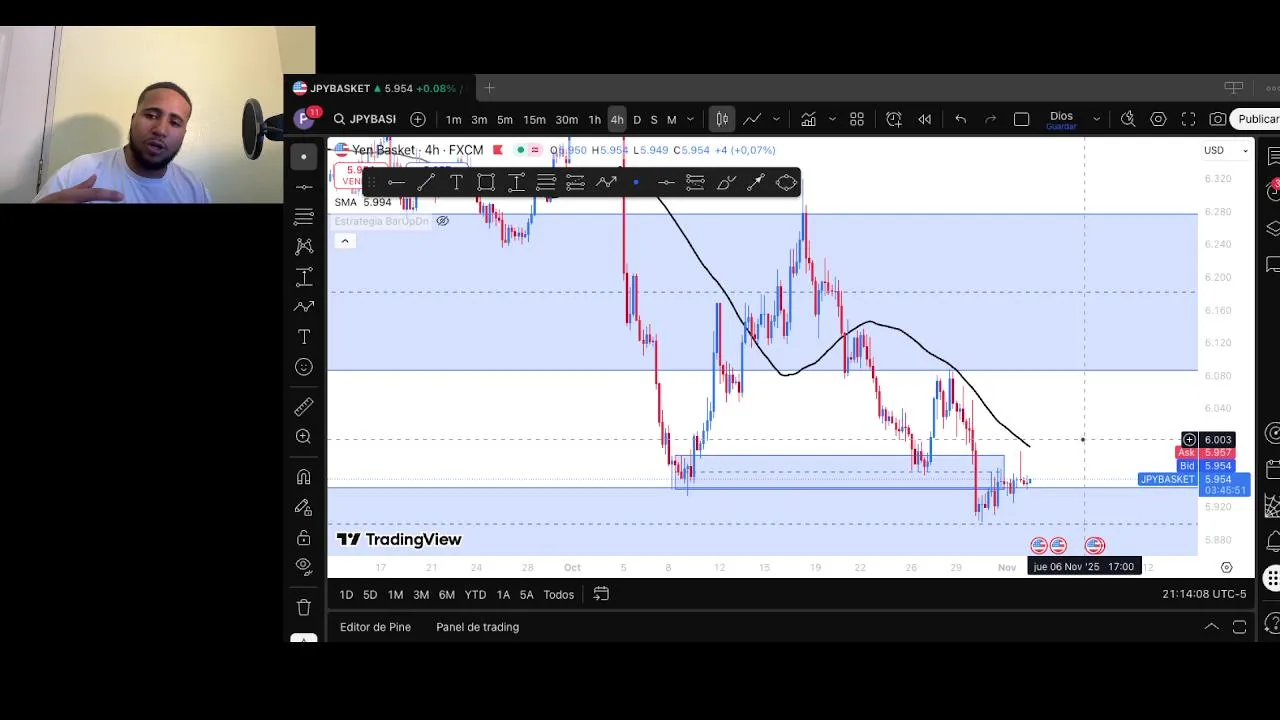Remove drawings with the trash icon

click(304, 607)
